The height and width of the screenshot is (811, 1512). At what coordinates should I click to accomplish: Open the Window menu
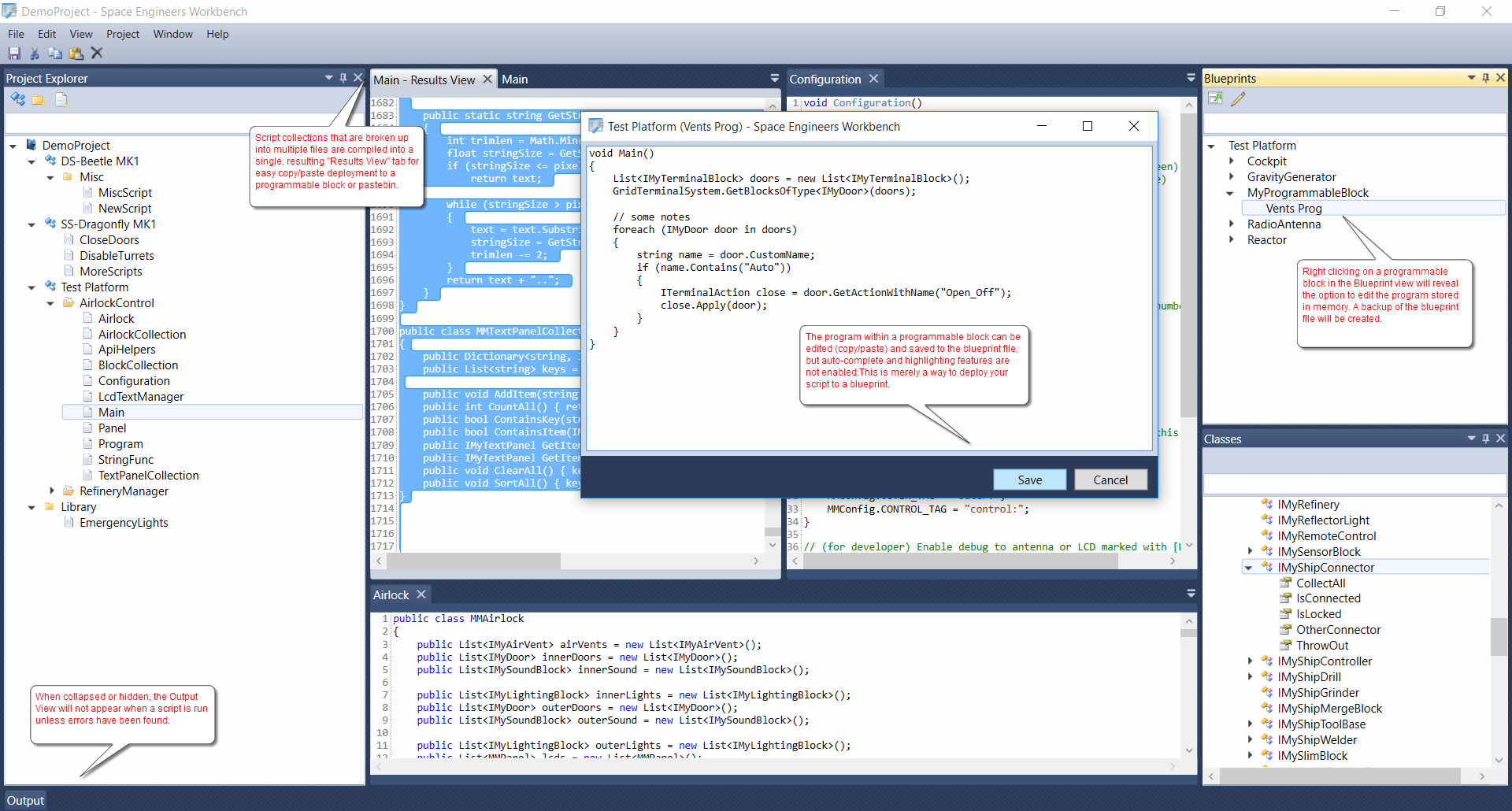click(173, 34)
